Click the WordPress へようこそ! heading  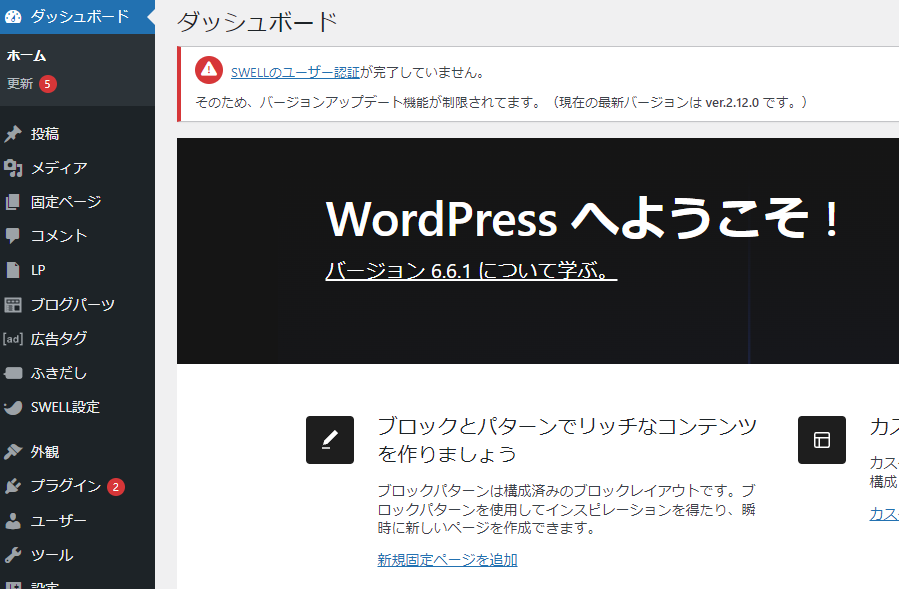(x=584, y=219)
